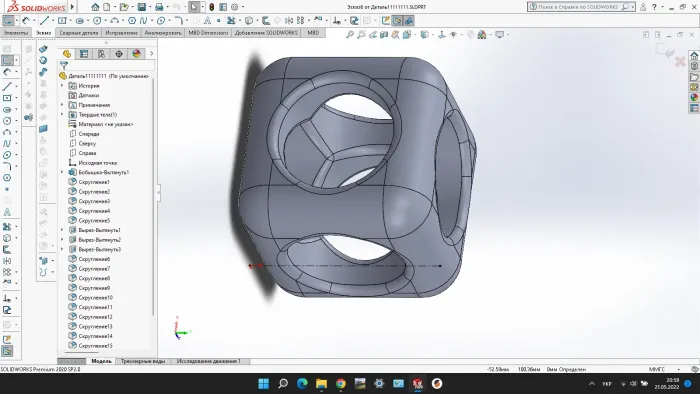Open the Исследование движения 1 bottom tab
Image resolution: width=700 pixels, height=394 pixels.
point(208,361)
